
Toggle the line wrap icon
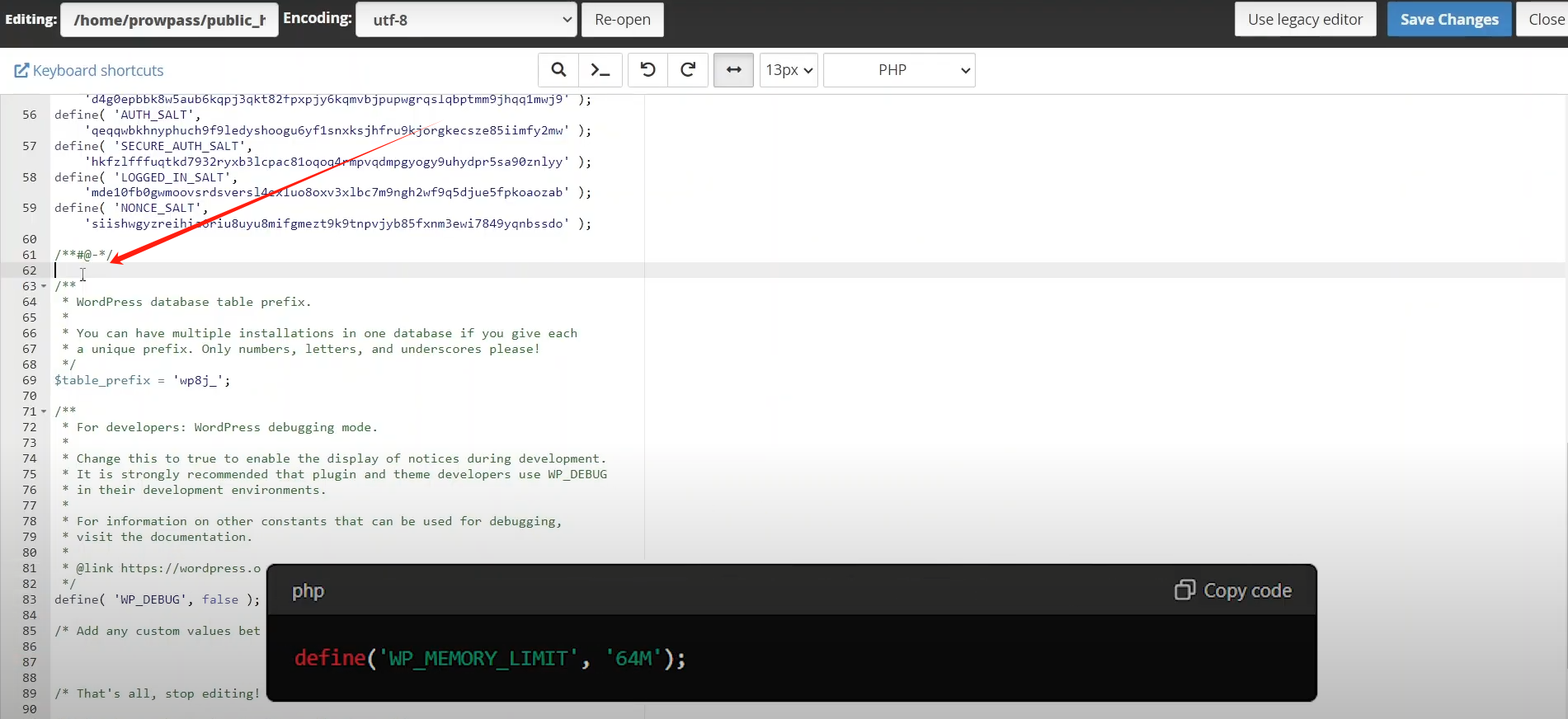click(733, 70)
